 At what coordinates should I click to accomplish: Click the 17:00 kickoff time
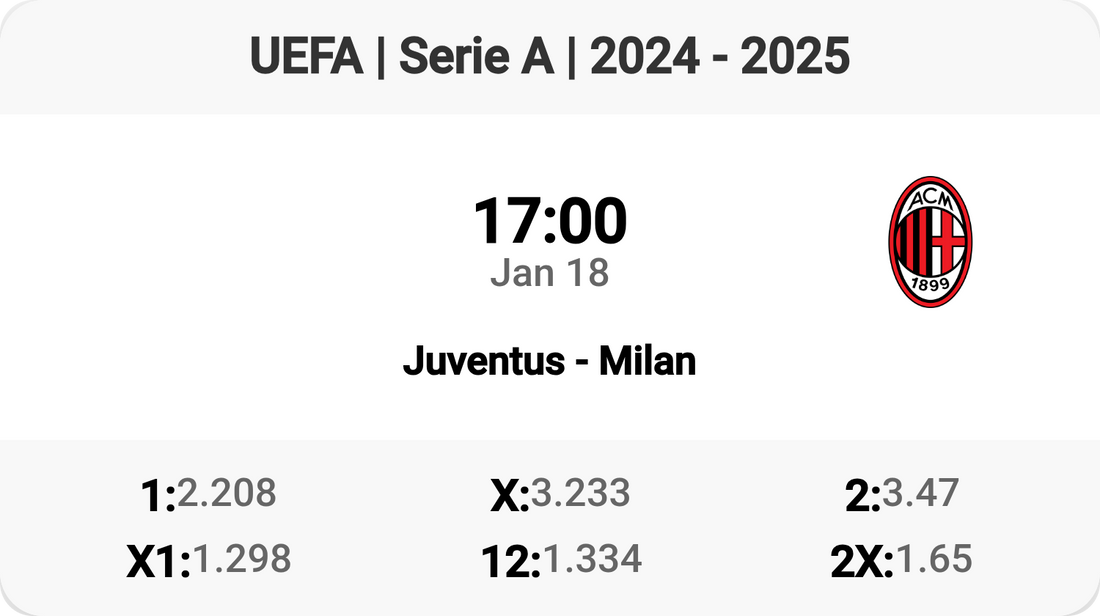point(550,222)
